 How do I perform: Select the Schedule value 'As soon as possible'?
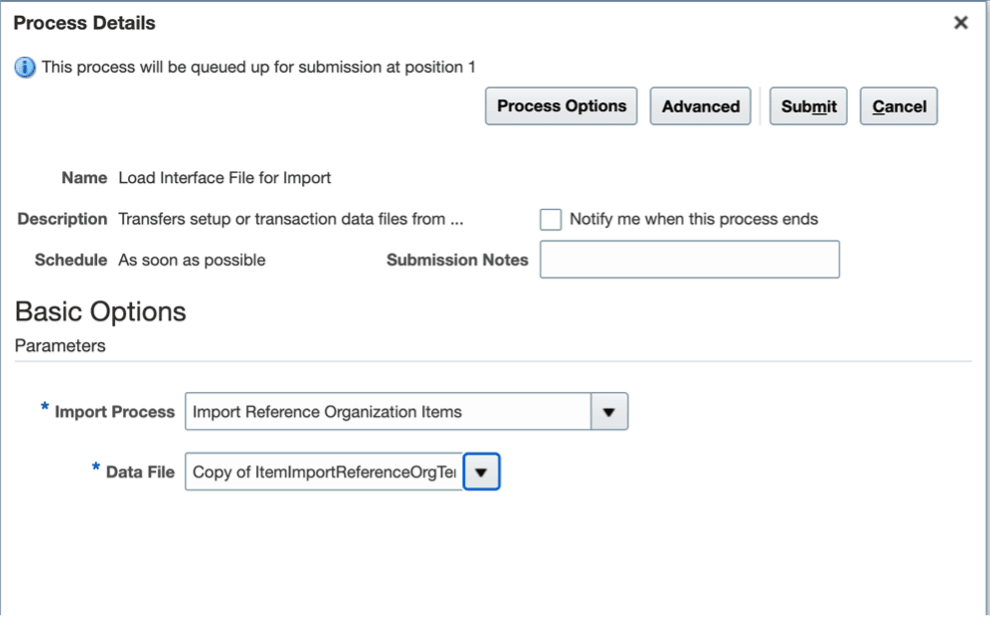click(x=193, y=259)
